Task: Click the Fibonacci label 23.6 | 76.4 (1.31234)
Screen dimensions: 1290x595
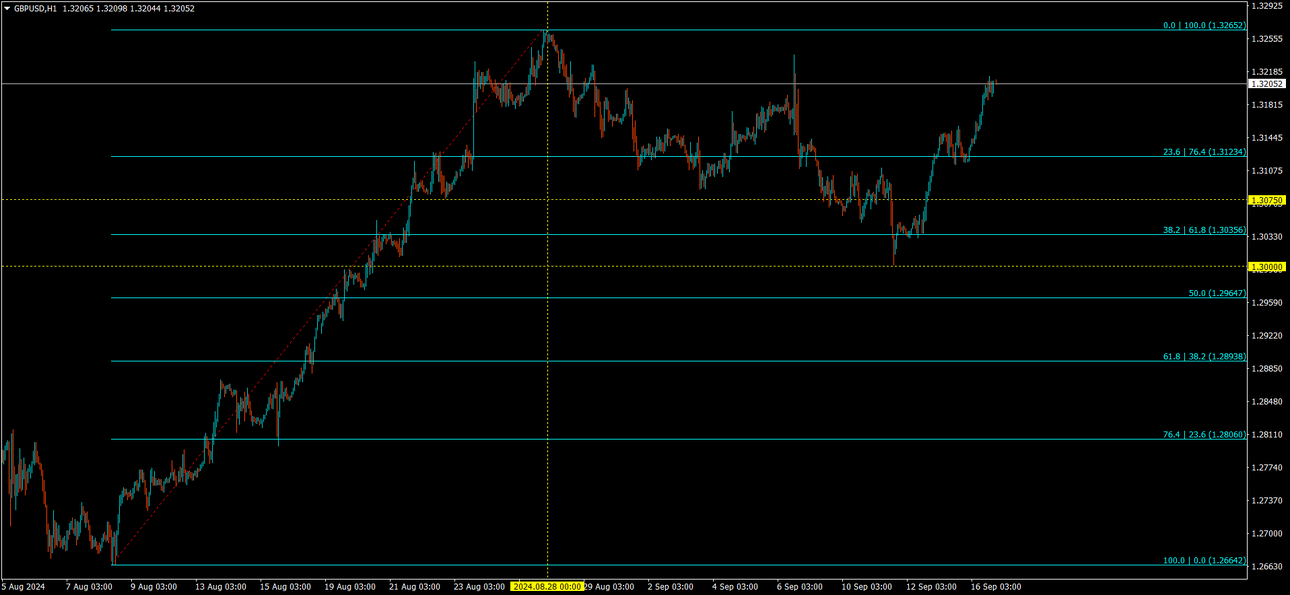Action: [1204, 151]
